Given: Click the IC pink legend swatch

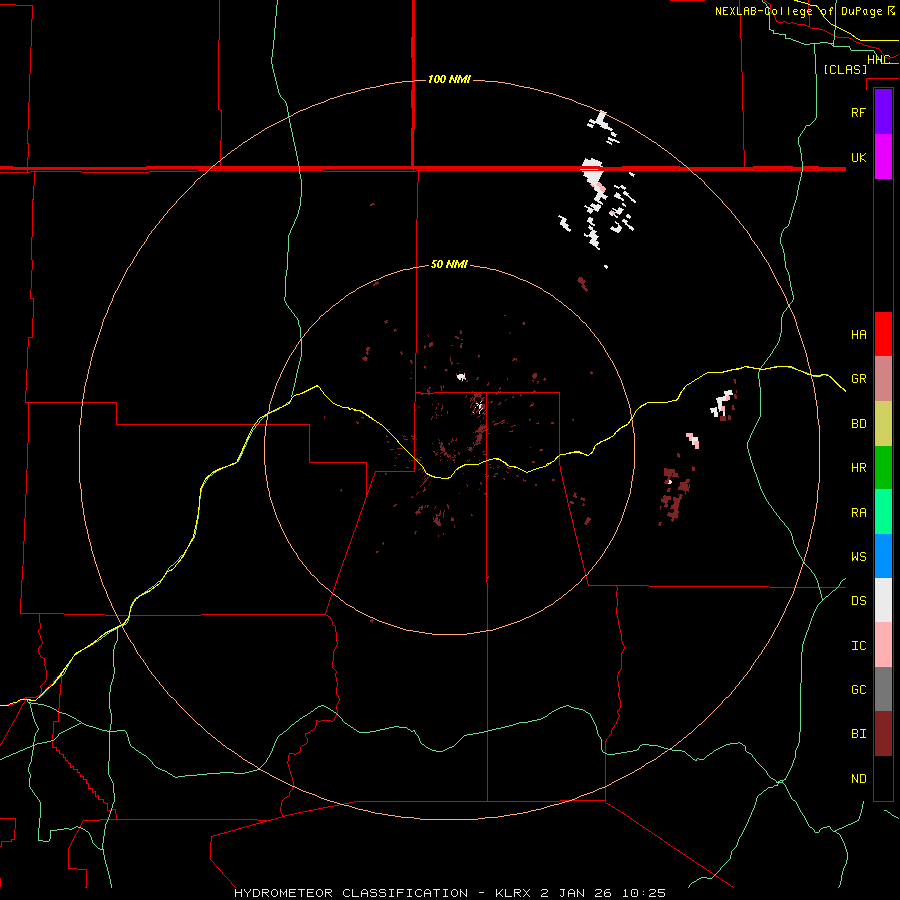Looking at the screenshot, I should (883, 645).
